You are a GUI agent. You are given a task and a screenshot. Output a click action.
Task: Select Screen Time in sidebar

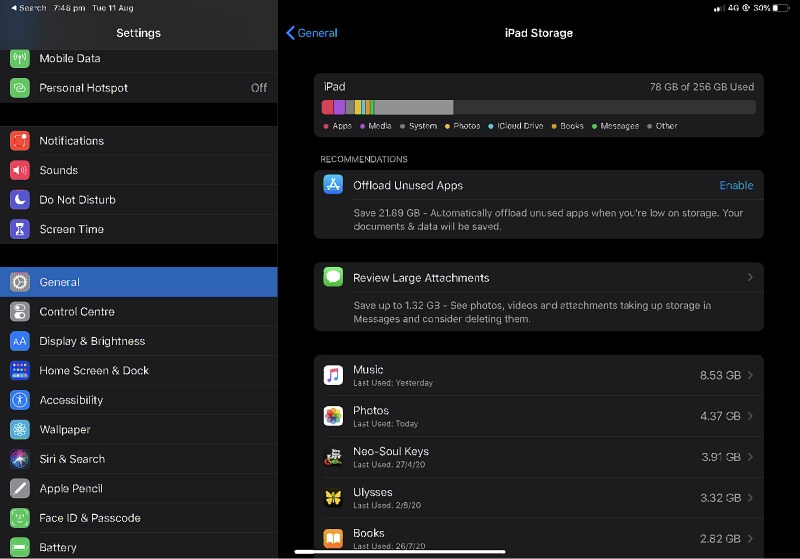click(139, 230)
